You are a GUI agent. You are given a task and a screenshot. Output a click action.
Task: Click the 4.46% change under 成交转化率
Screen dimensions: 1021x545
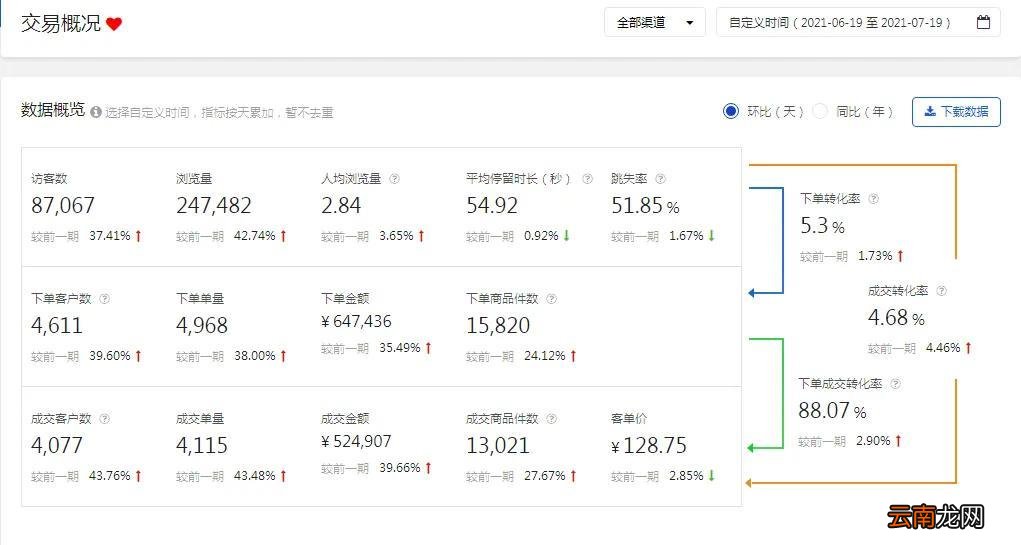(949, 348)
